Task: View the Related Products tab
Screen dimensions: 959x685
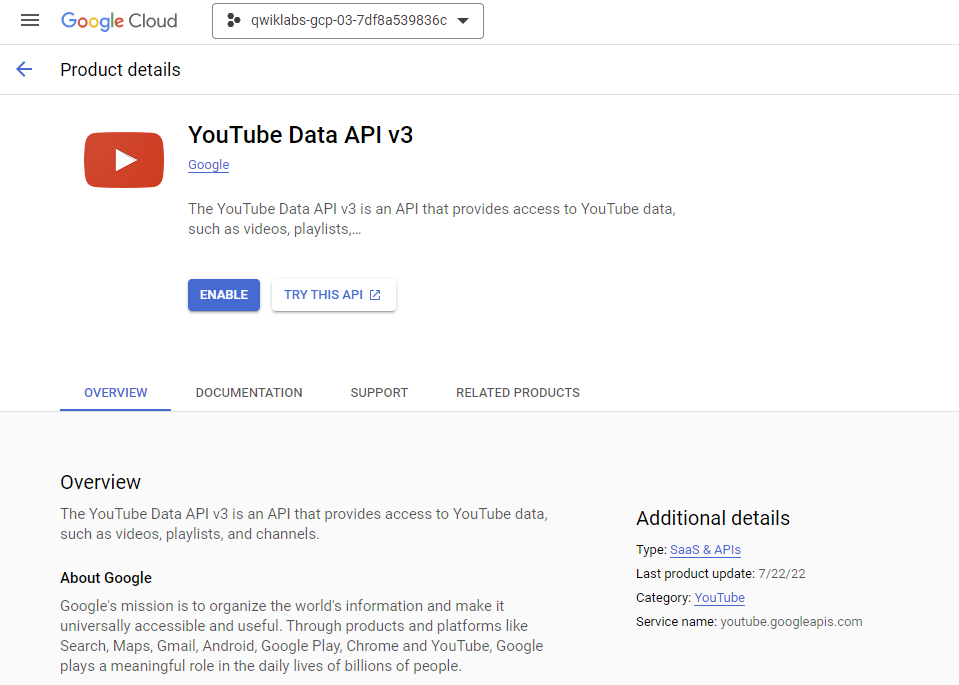Action: click(x=518, y=393)
